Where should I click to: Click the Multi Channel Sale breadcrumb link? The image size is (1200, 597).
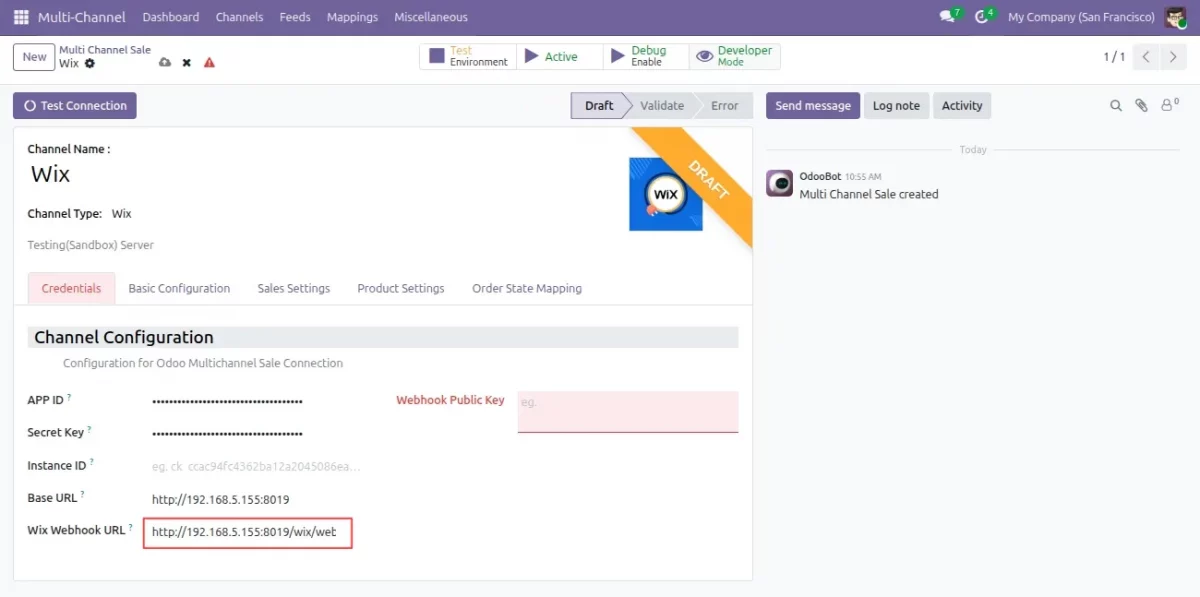105,50
